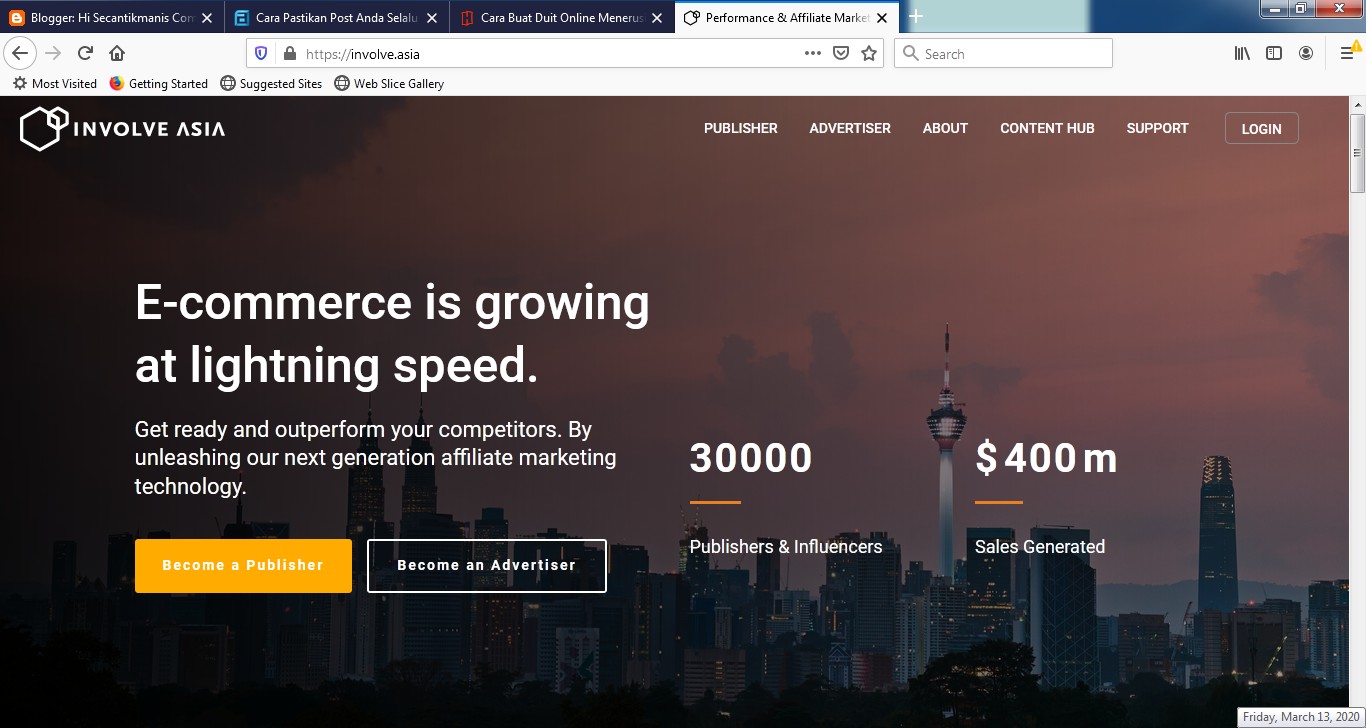
Task: Reload the current page
Action: coord(85,53)
